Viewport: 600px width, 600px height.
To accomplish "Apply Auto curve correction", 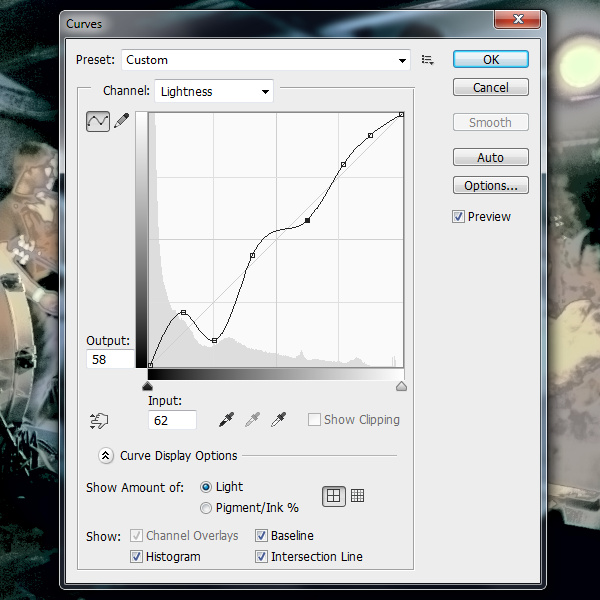I will coord(491,157).
